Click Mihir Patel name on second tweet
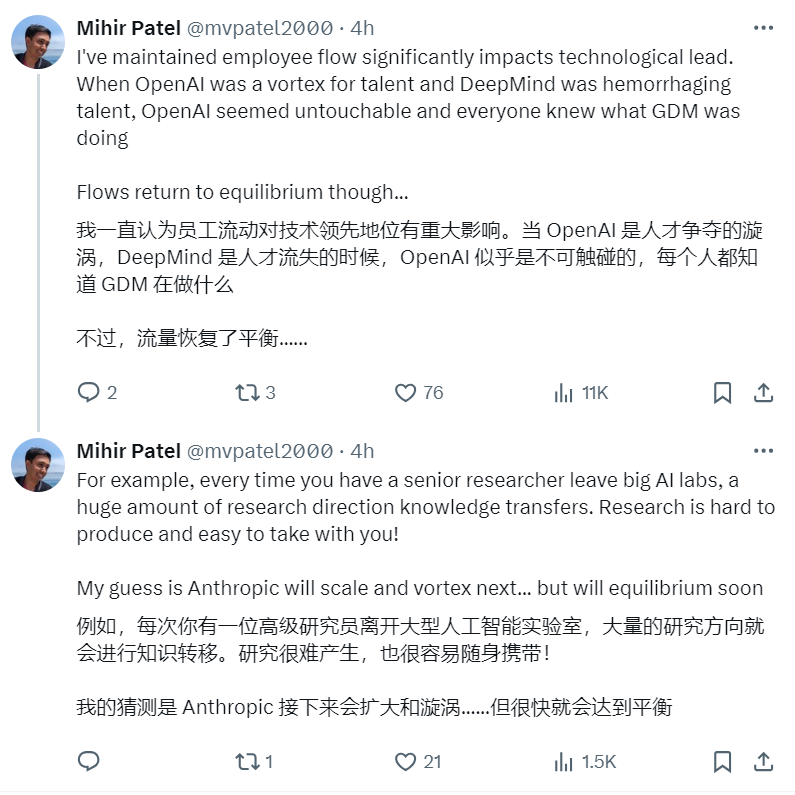 point(129,450)
